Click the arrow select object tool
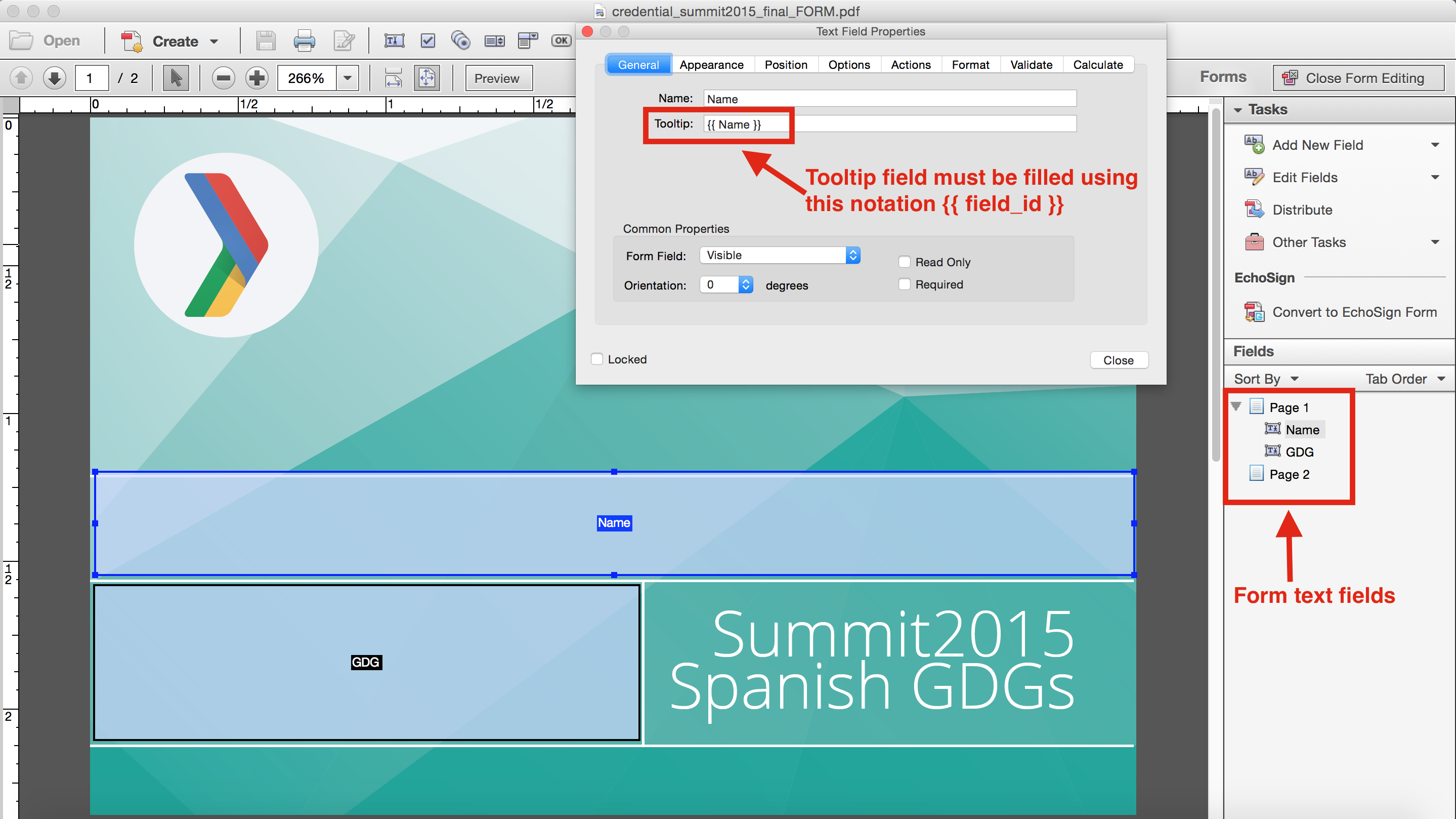This screenshot has width=1456, height=819. coord(176,78)
